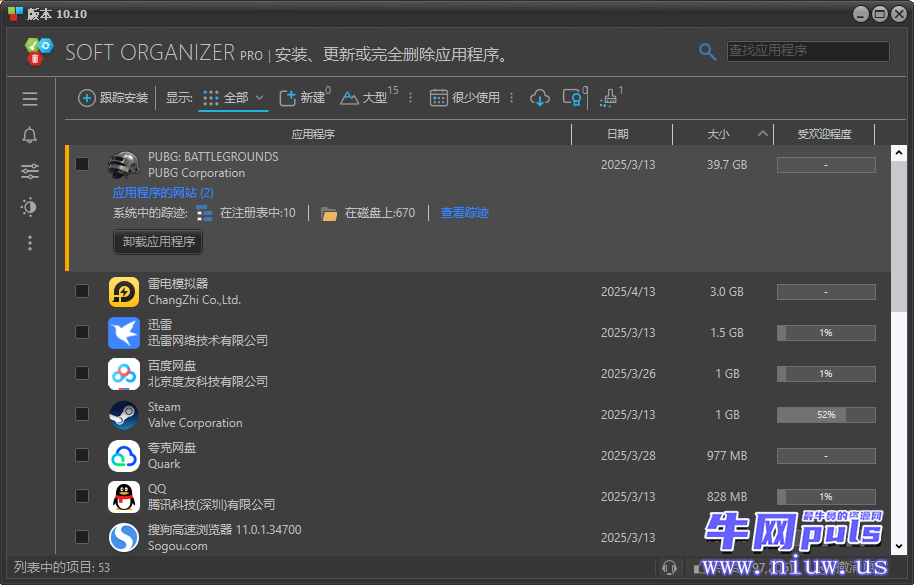Open notifications bell in sidebar
The height and width of the screenshot is (585, 914).
coord(30,135)
